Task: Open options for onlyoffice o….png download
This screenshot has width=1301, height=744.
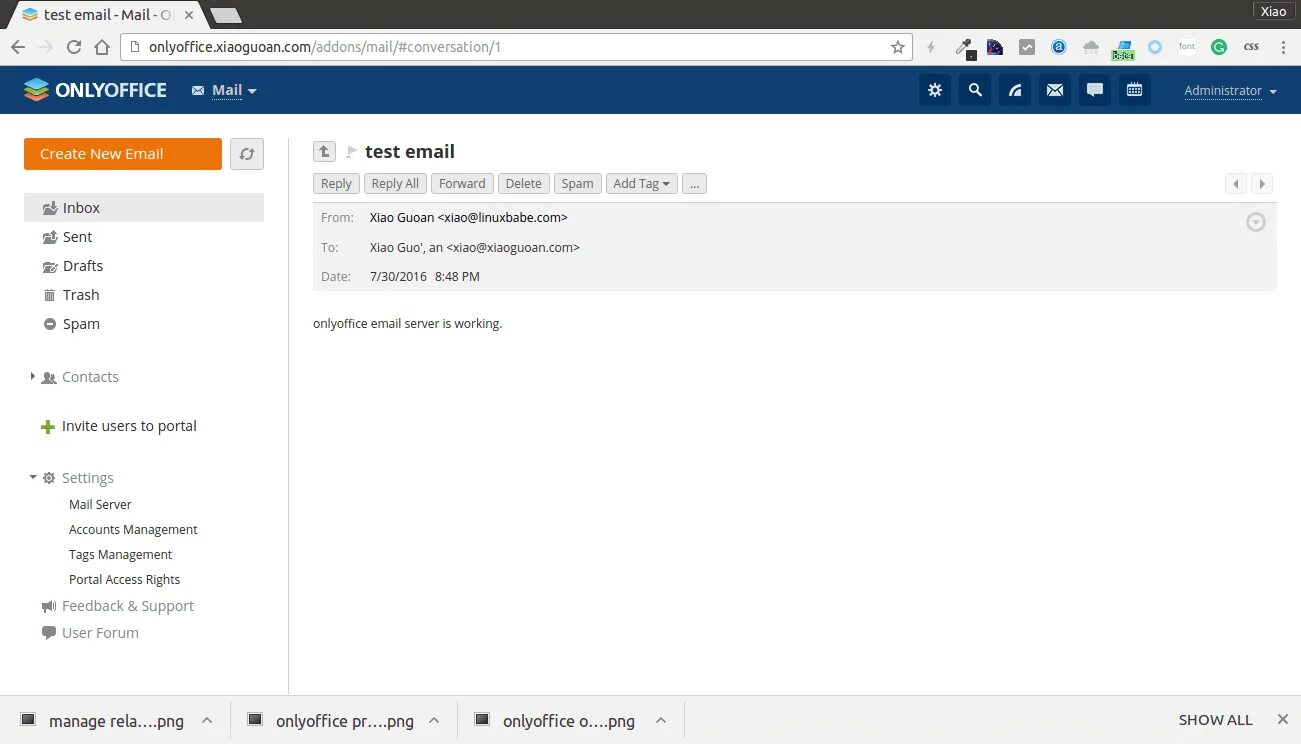Action: pyautogui.click(x=661, y=720)
